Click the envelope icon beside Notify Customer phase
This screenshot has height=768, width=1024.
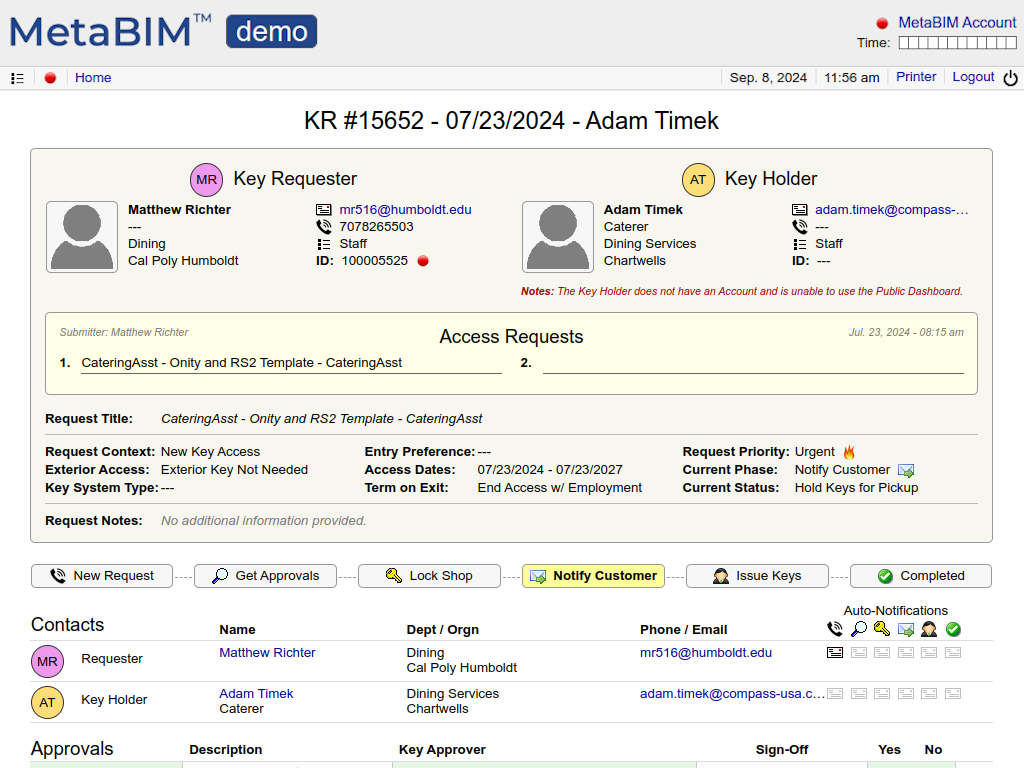point(906,470)
